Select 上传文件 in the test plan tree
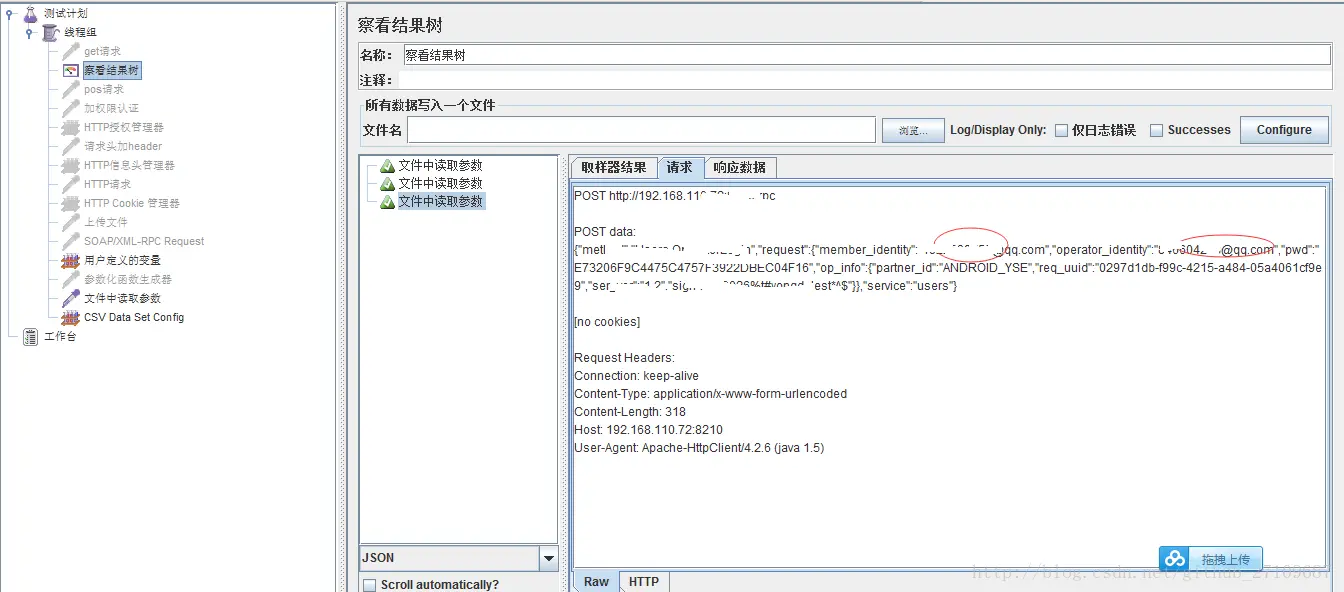The image size is (1344, 592). tap(106, 223)
